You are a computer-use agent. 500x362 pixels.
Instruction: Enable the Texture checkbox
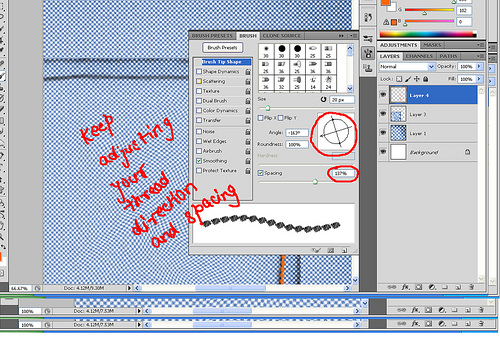[199, 91]
